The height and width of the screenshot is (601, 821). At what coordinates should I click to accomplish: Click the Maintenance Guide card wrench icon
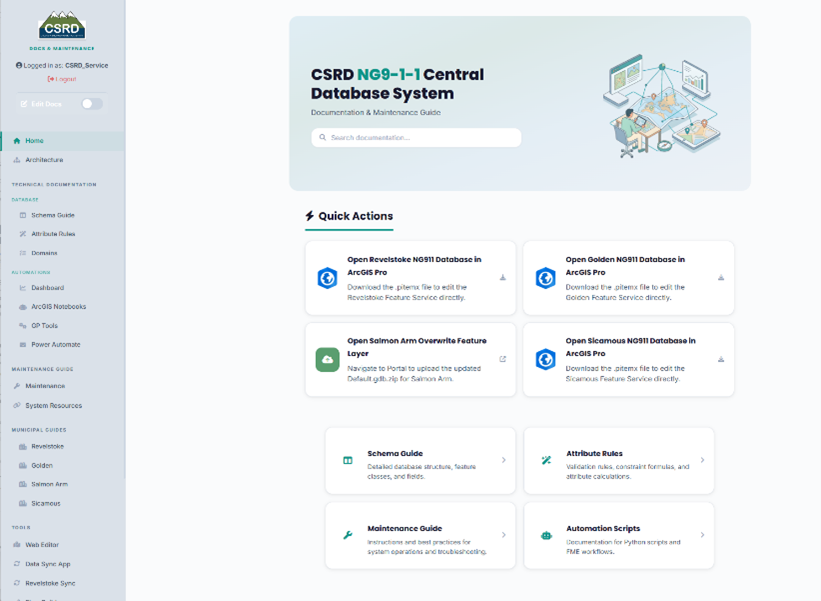pos(348,535)
